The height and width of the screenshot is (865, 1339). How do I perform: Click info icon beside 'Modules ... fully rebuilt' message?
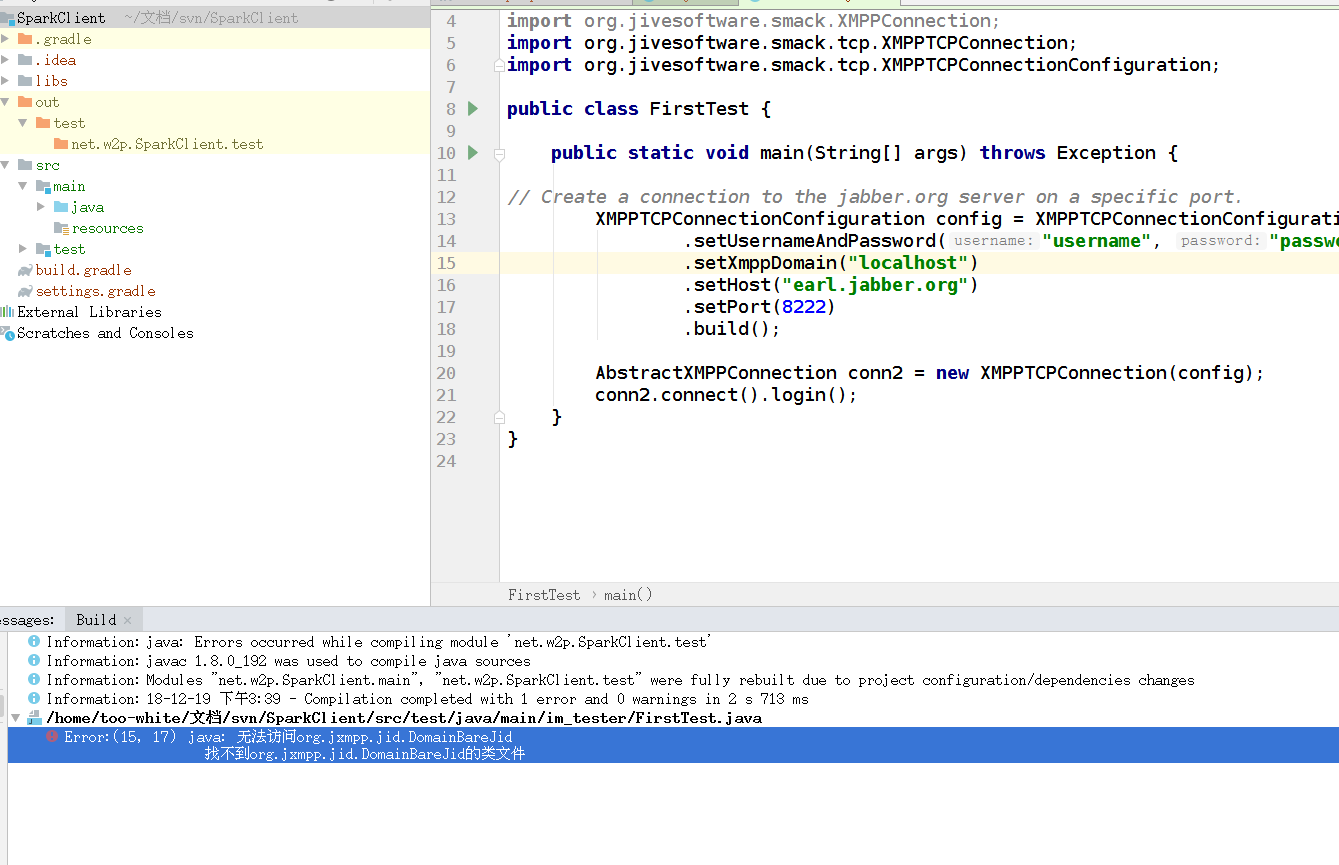pos(34,680)
